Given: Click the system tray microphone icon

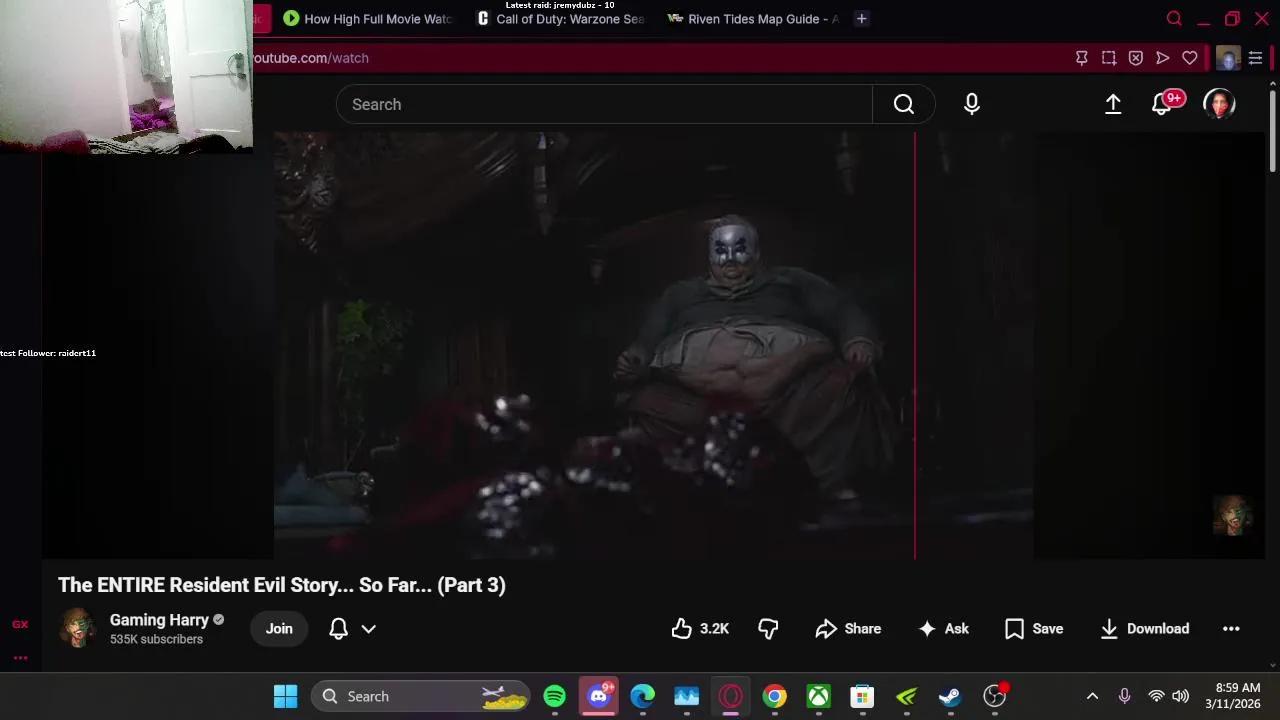Looking at the screenshot, I should point(1124,696).
